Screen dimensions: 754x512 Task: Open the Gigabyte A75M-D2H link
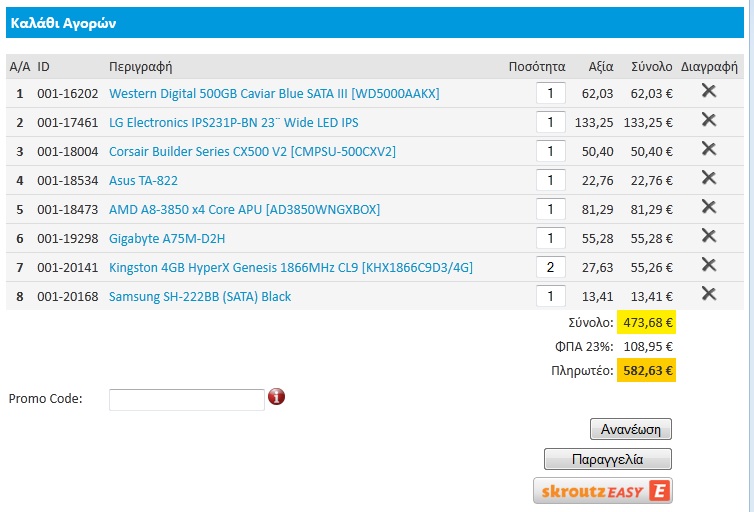(167, 238)
